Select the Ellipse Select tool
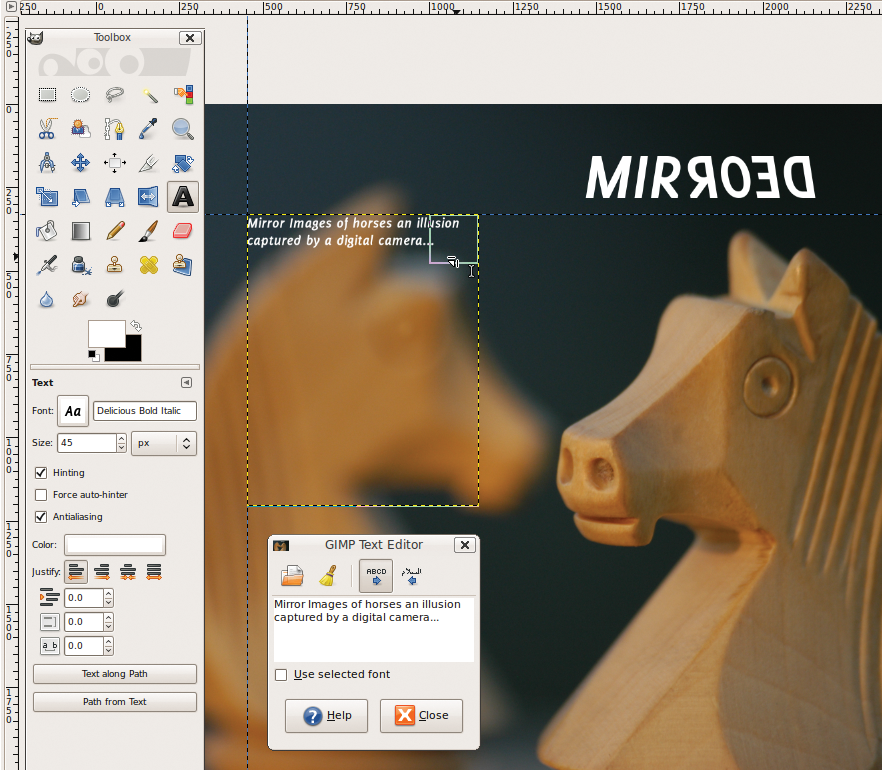The image size is (882, 770). point(80,94)
